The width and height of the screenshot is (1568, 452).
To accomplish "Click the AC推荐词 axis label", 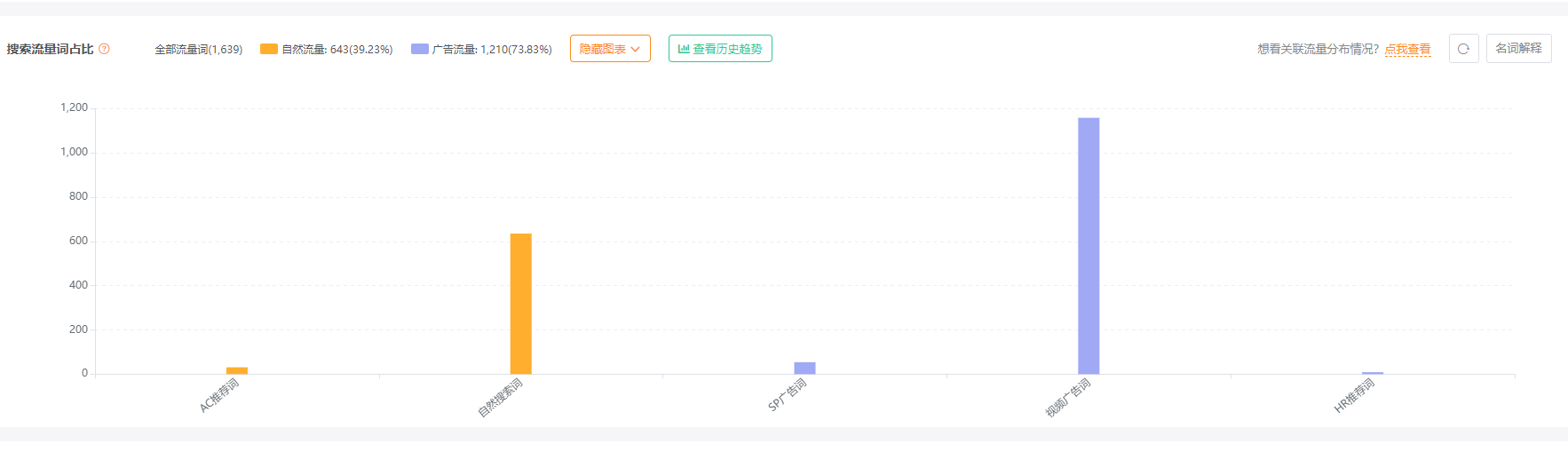I will coord(219,395).
